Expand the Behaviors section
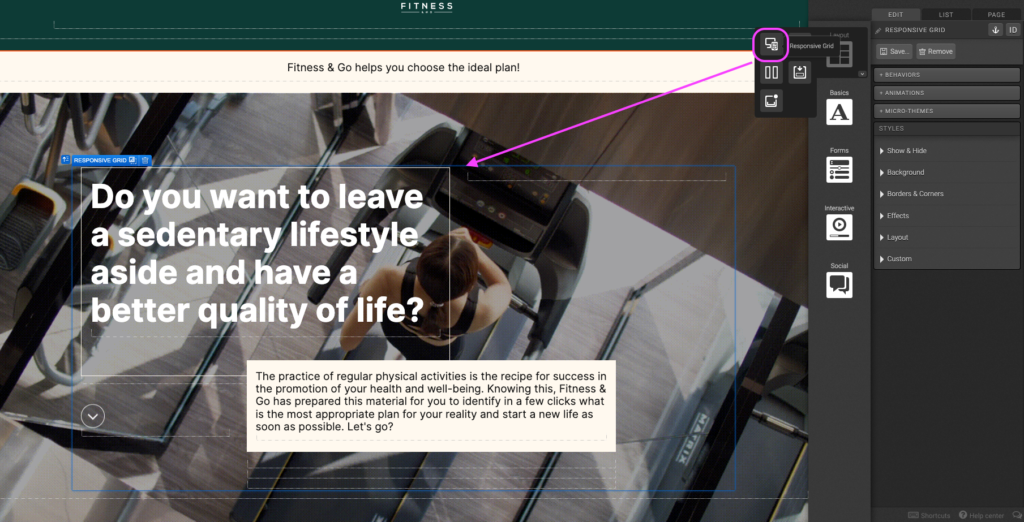 pyautogui.click(x=947, y=75)
